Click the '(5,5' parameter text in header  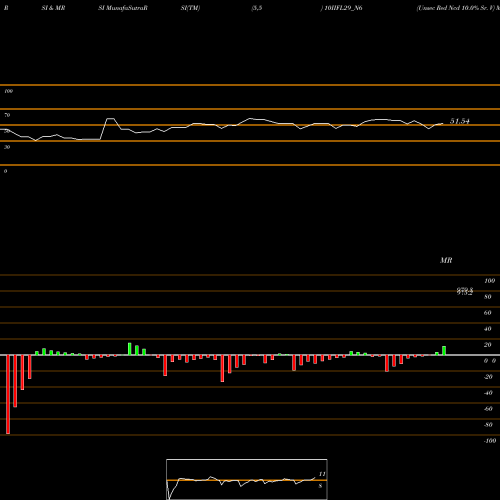(x=257, y=8)
